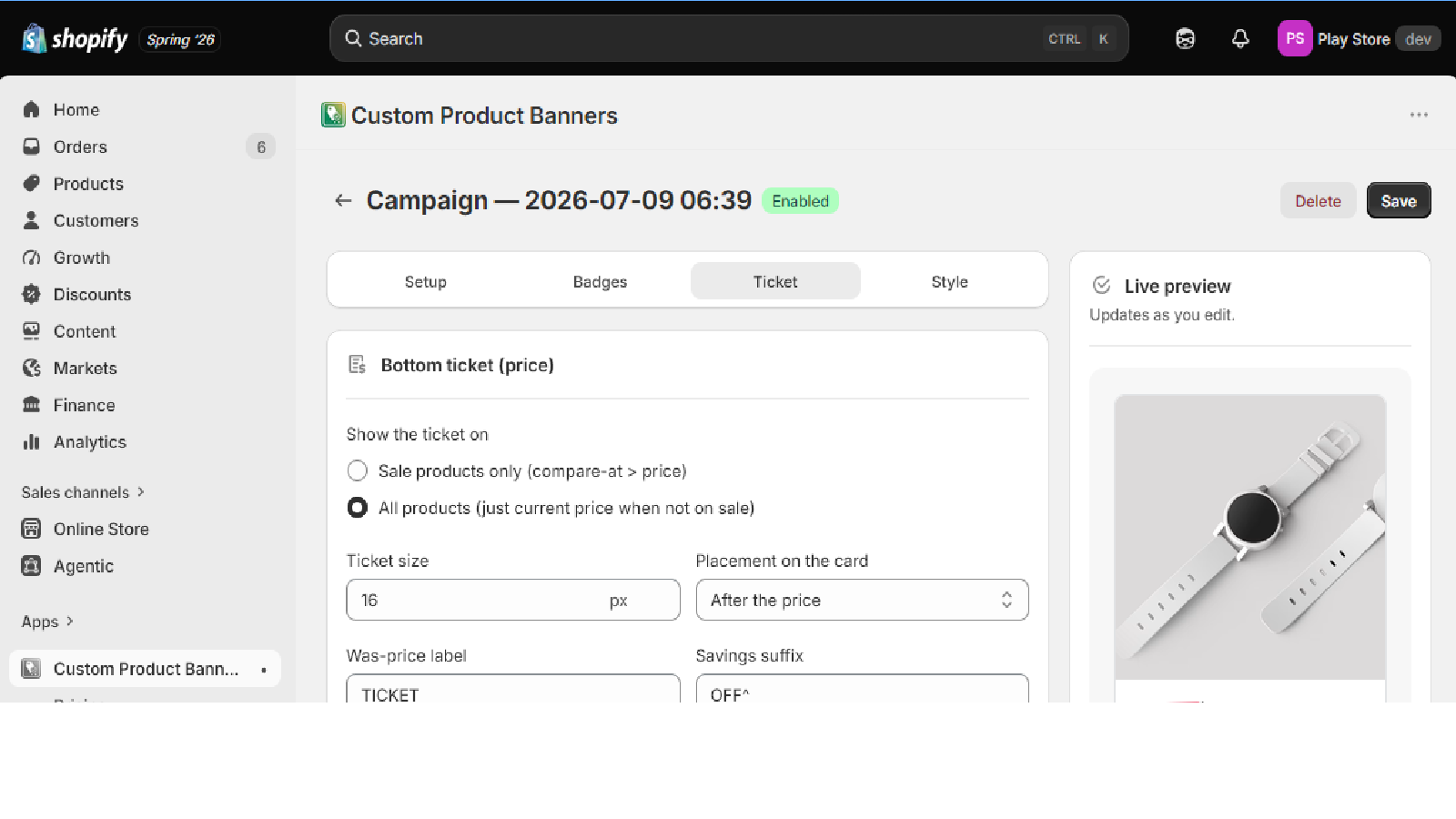Click the 'Updates as you edit.' text
This screenshot has height=819, width=1456.
click(1161, 315)
